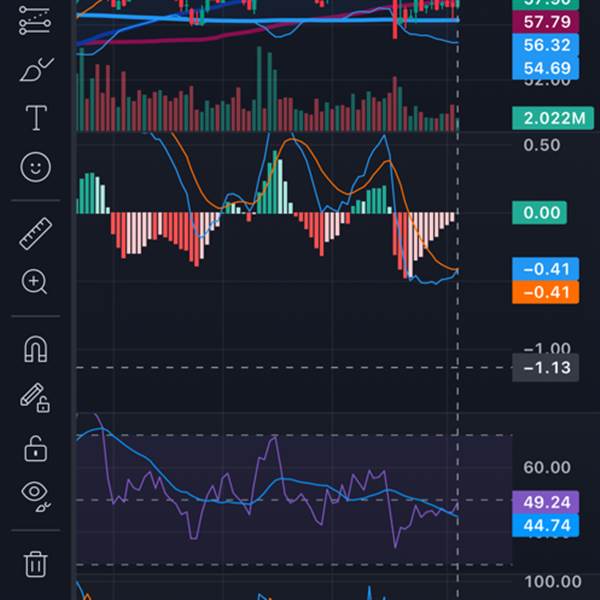Click the 54.69 blue price label

click(x=546, y=68)
